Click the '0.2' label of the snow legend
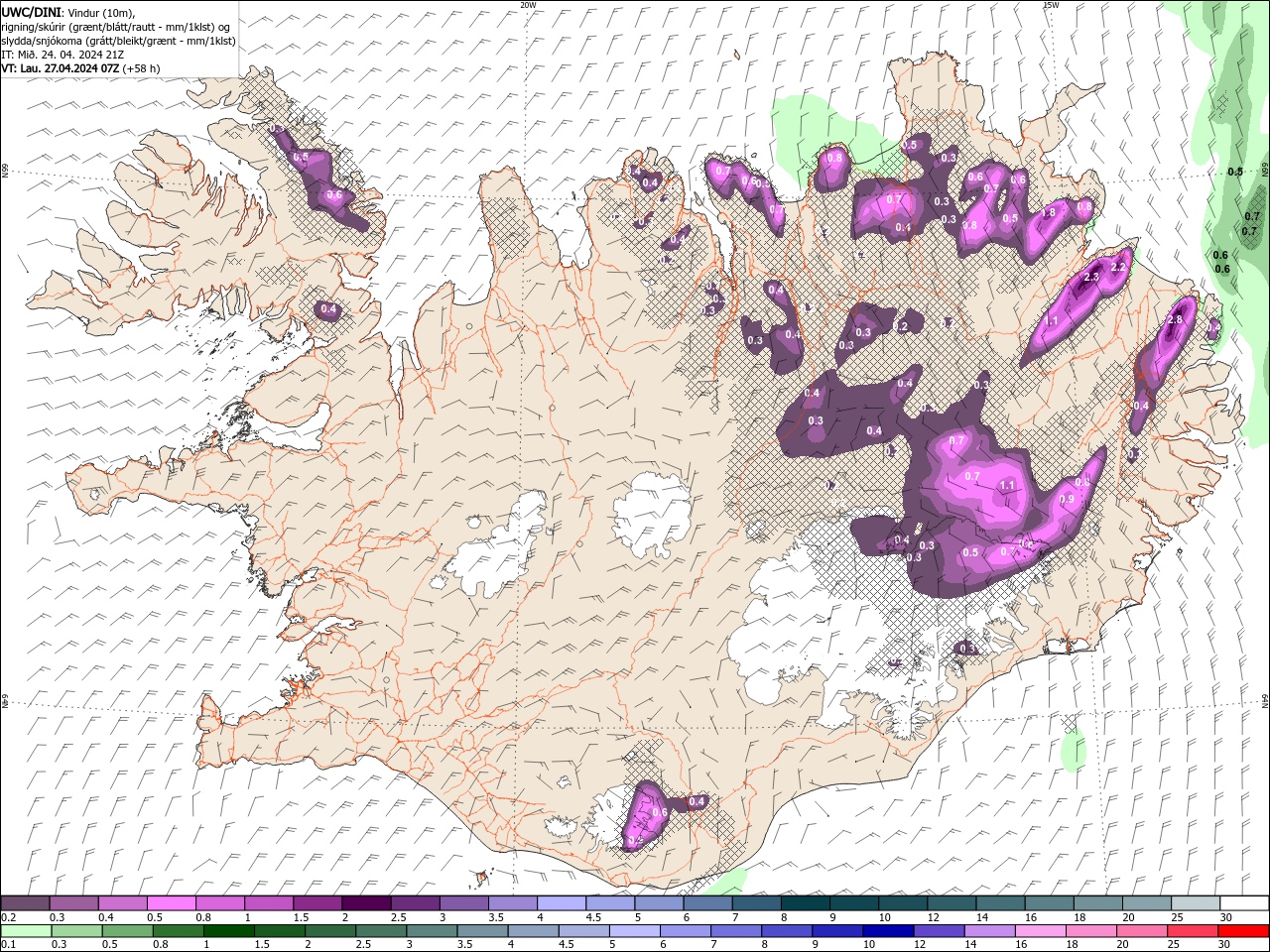The width and height of the screenshot is (1270, 952). pyautogui.click(x=8, y=917)
